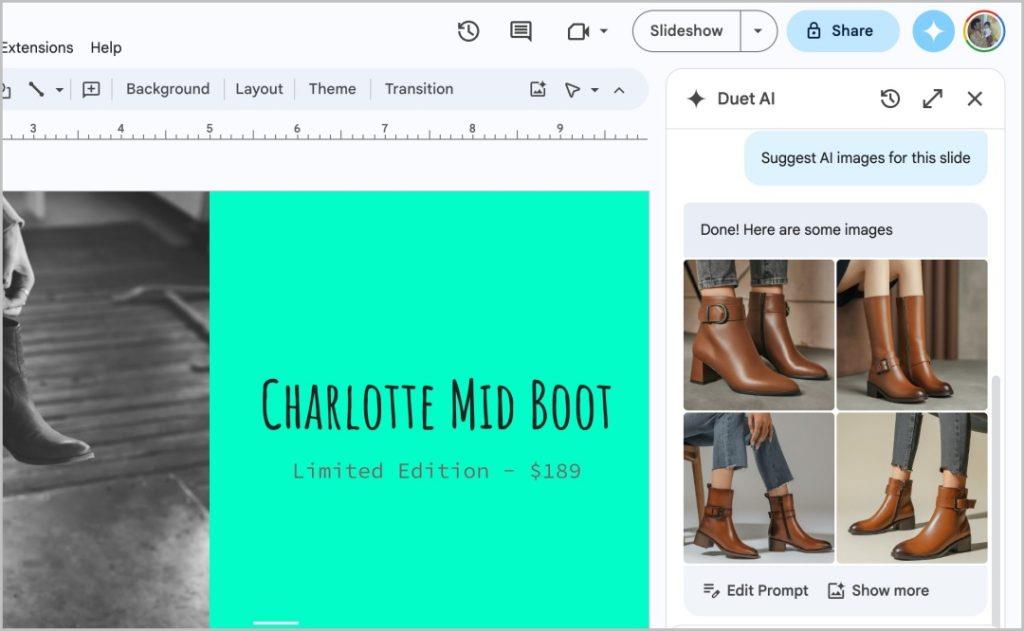This screenshot has height=631, width=1024.
Task: Click Edit Prompt
Action: tap(756, 591)
